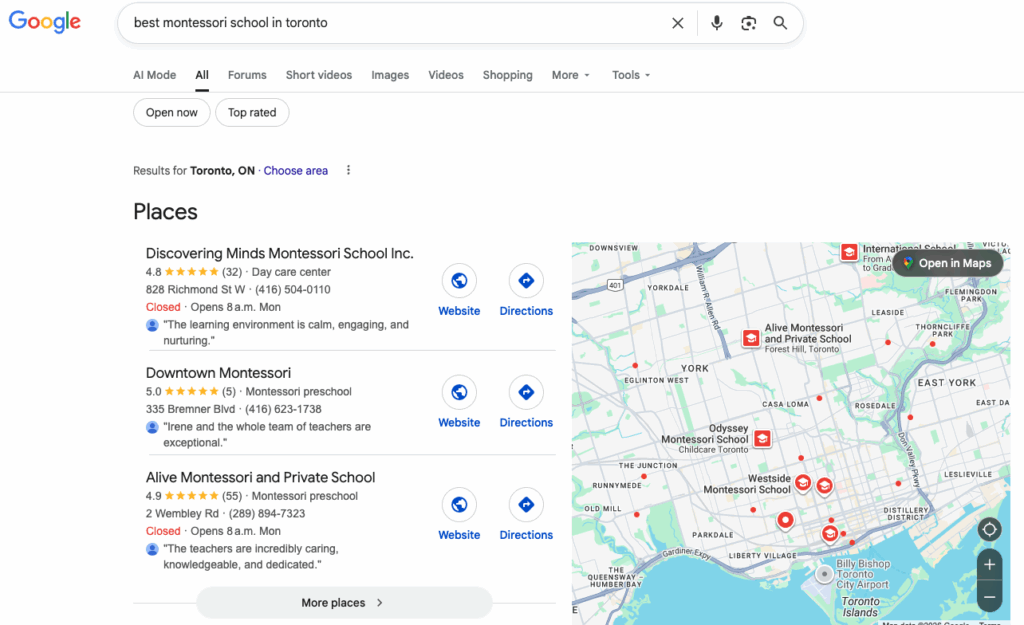Toggle the Top rated filter chip
1024x625 pixels.
pyautogui.click(x=252, y=112)
